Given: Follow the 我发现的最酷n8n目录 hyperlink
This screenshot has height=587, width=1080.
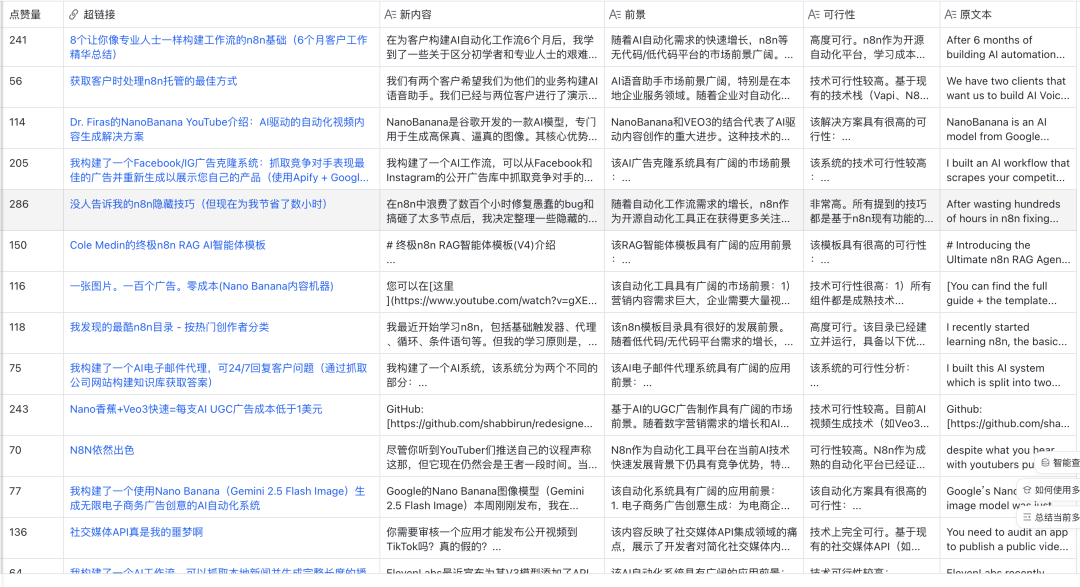Looking at the screenshot, I should coord(169,327).
